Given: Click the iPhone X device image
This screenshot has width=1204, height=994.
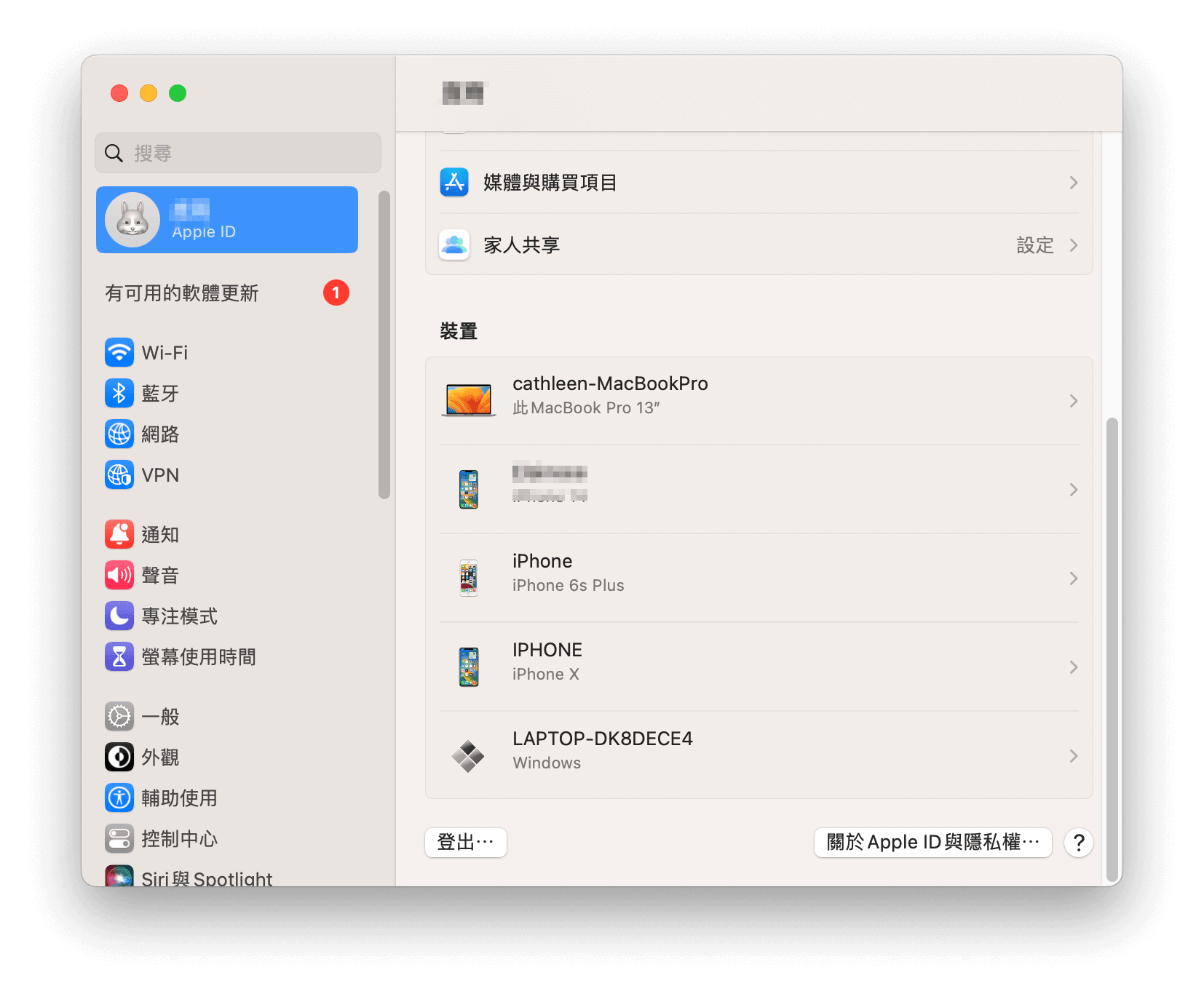Looking at the screenshot, I should [x=469, y=667].
